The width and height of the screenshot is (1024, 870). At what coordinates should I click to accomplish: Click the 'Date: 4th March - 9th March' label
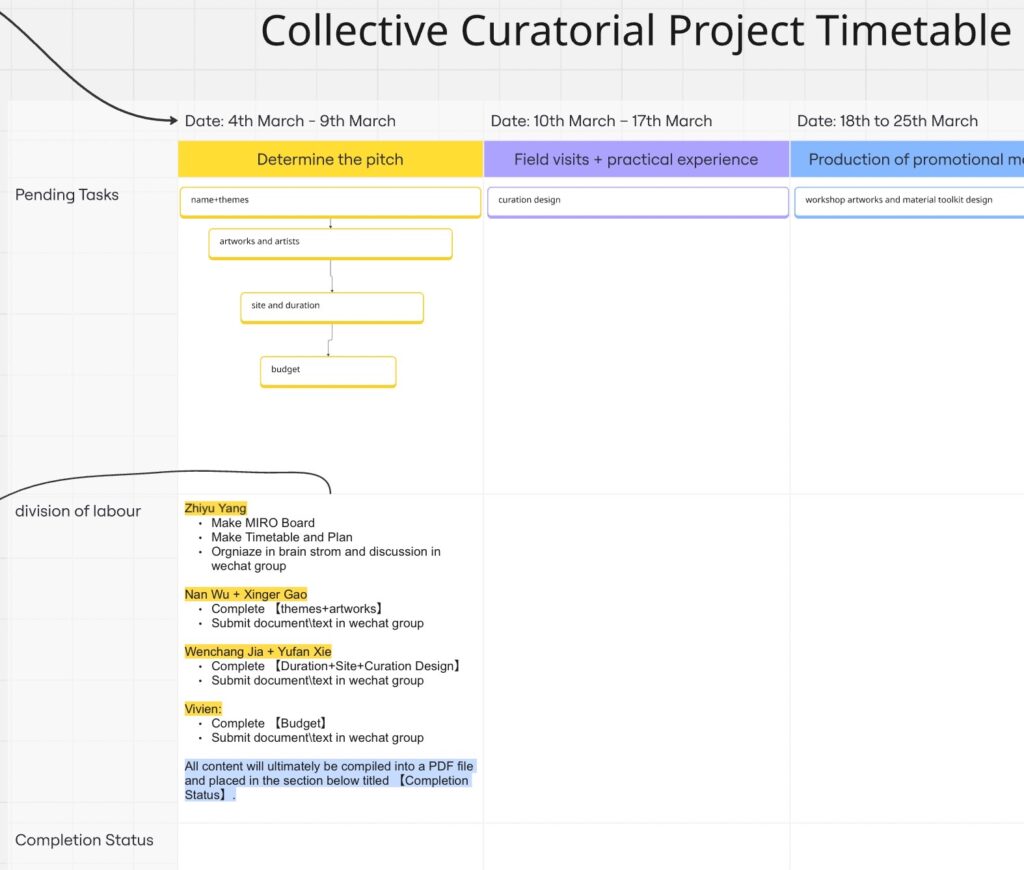pyautogui.click(x=290, y=121)
